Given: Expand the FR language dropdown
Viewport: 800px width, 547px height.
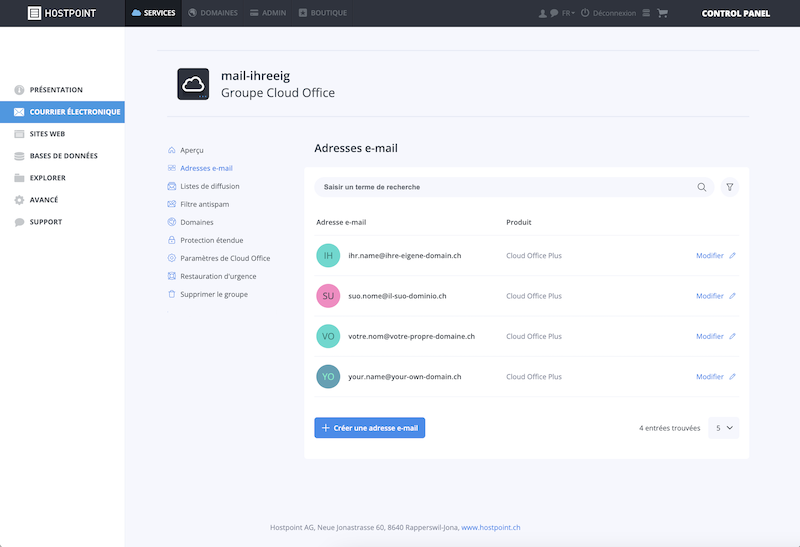Looking at the screenshot, I should pos(568,13).
